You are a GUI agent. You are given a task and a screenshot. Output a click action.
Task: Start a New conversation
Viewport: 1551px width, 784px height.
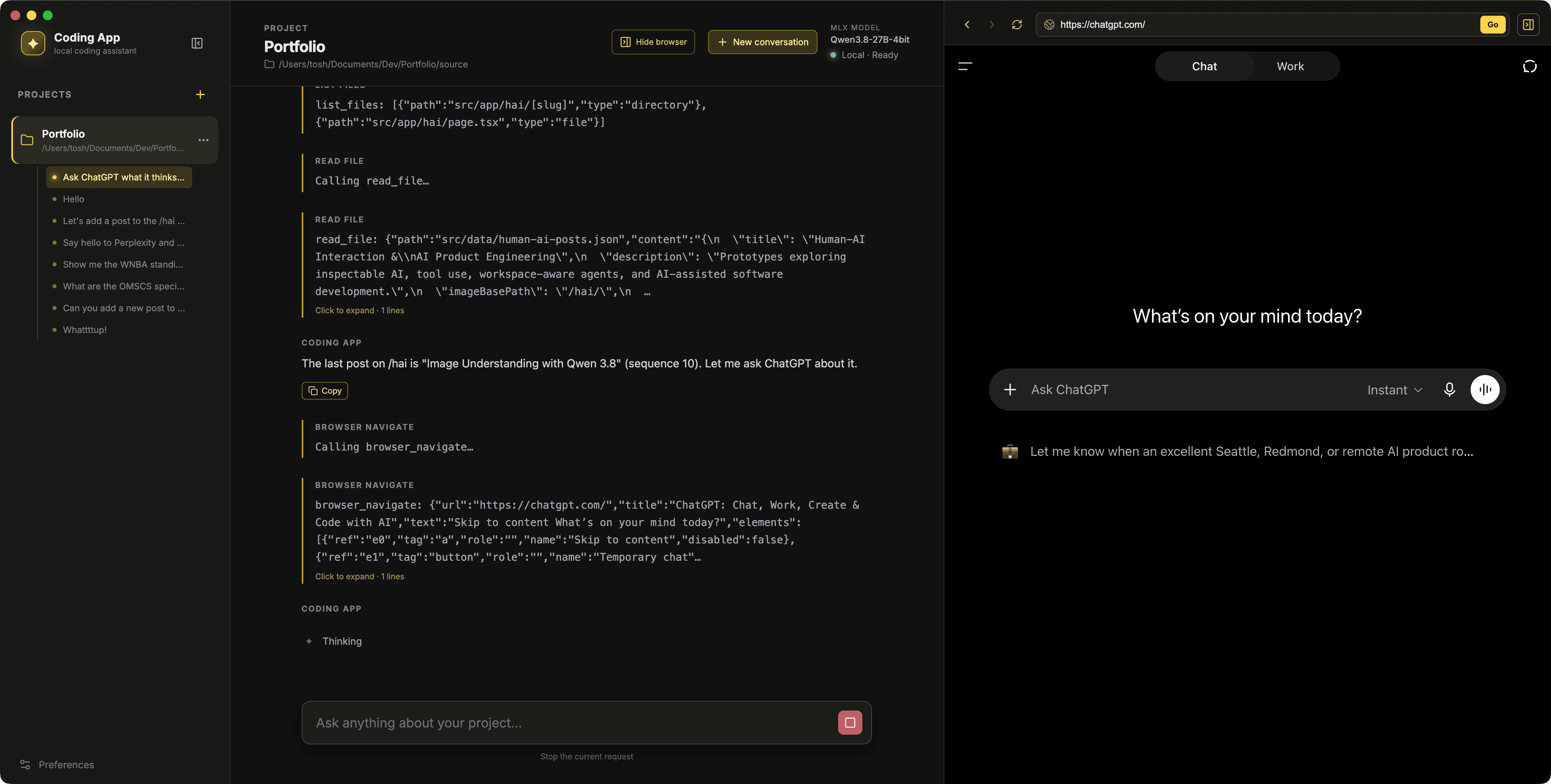coord(762,42)
